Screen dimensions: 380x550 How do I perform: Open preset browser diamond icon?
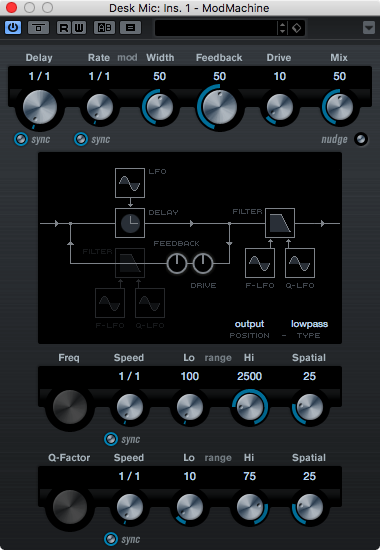296,28
